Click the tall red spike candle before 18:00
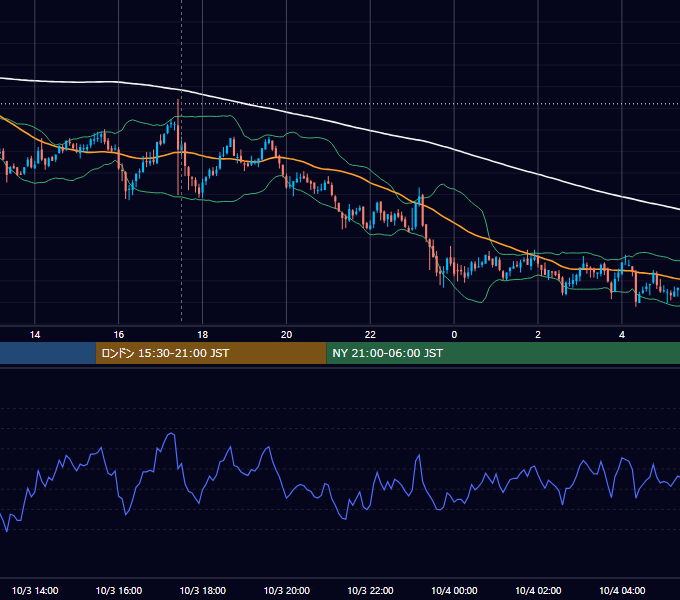Screen dimensions: 680x600 (x=178, y=147)
